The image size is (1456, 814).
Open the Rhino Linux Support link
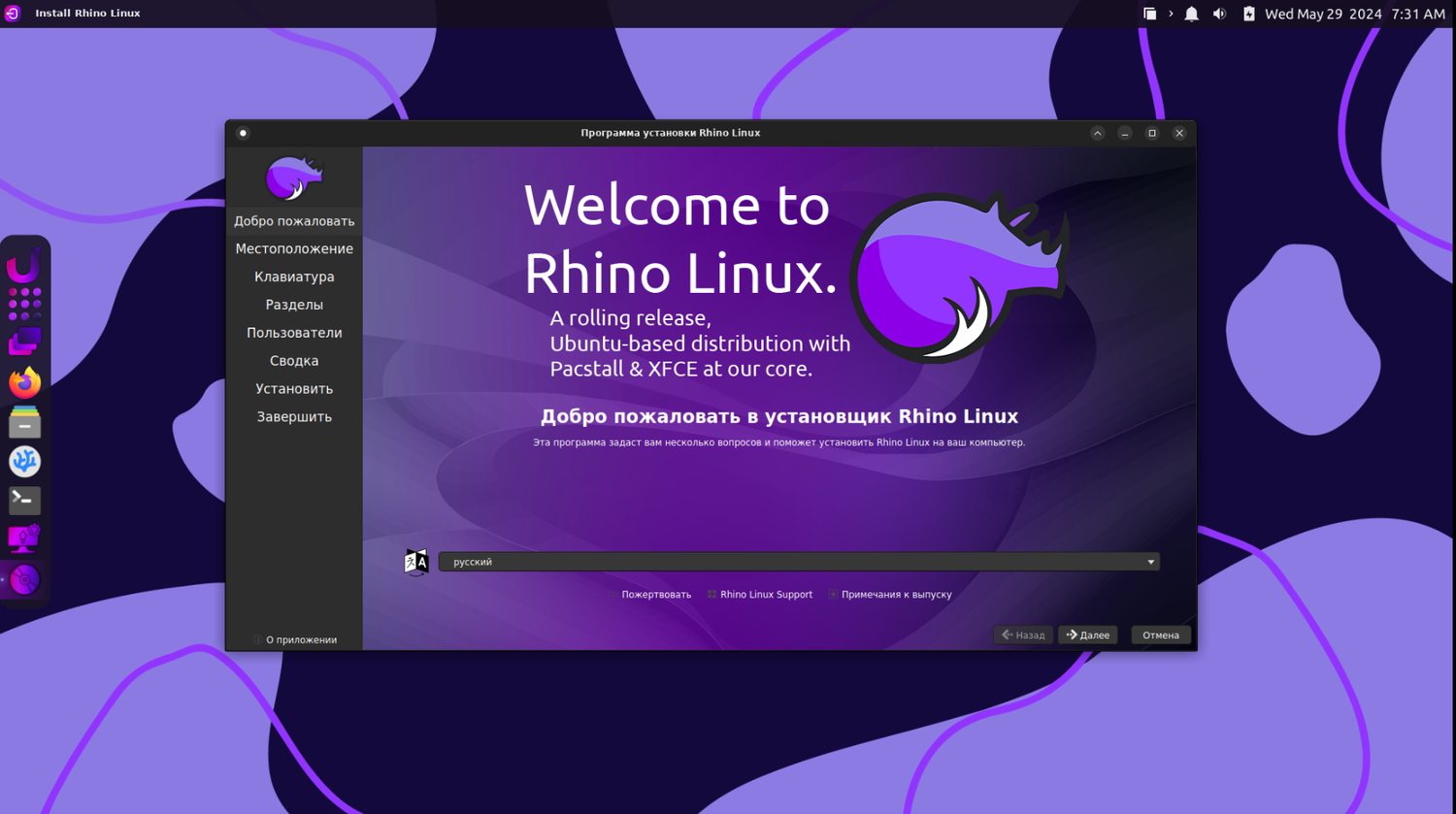pos(759,595)
